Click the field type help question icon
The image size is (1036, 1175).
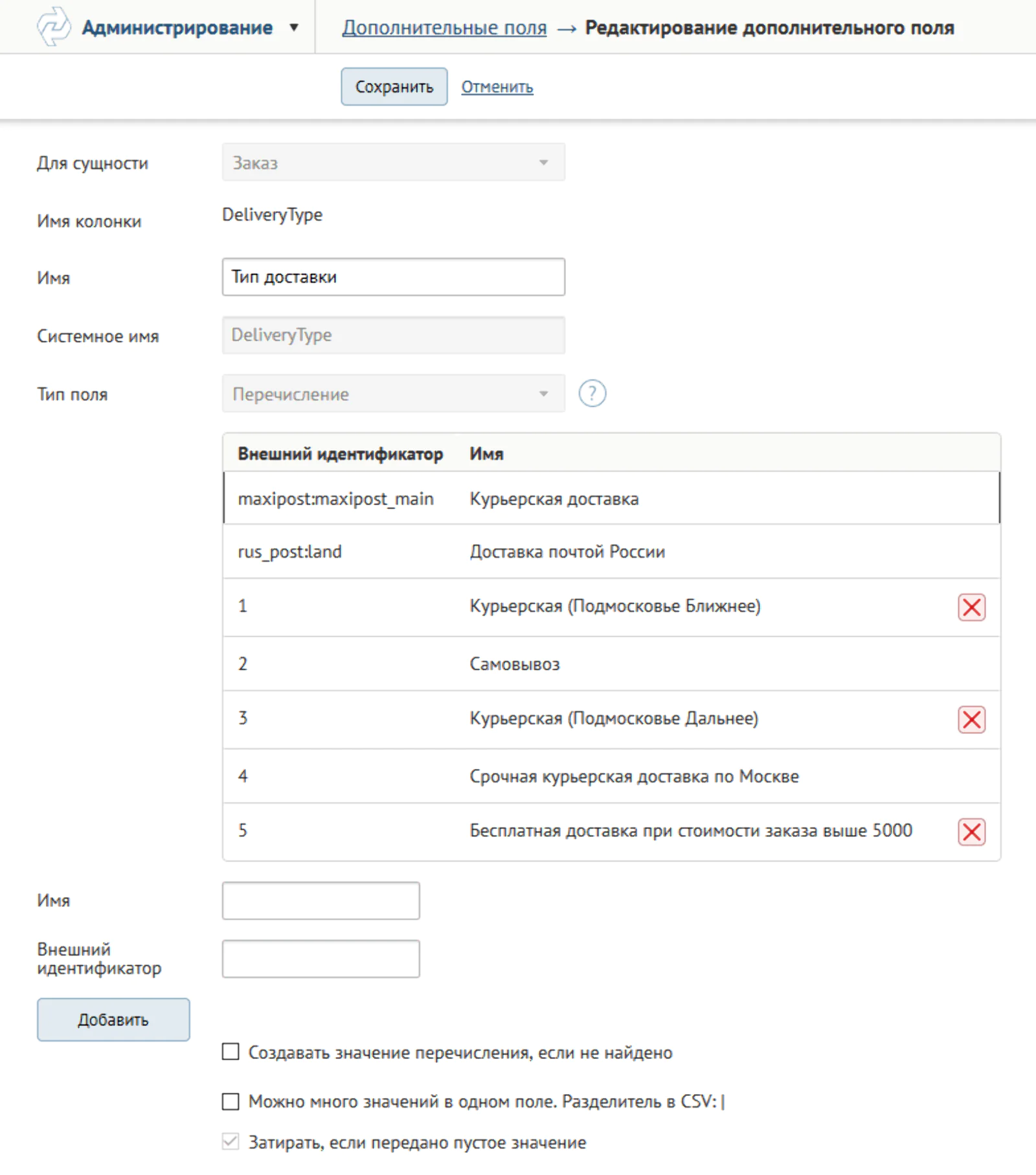click(592, 393)
